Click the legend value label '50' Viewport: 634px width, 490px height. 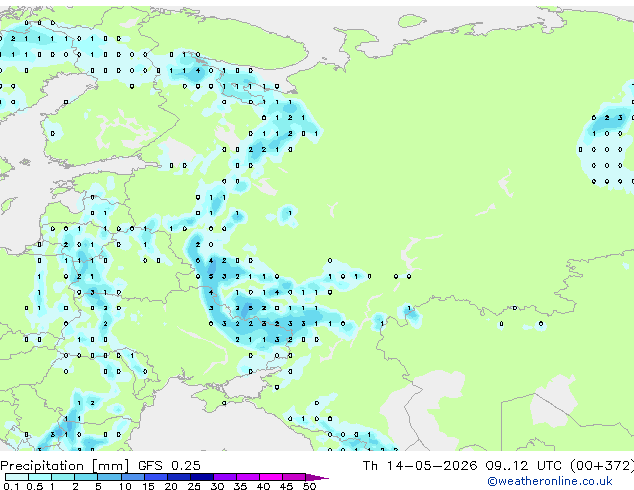[x=309, y=486]
